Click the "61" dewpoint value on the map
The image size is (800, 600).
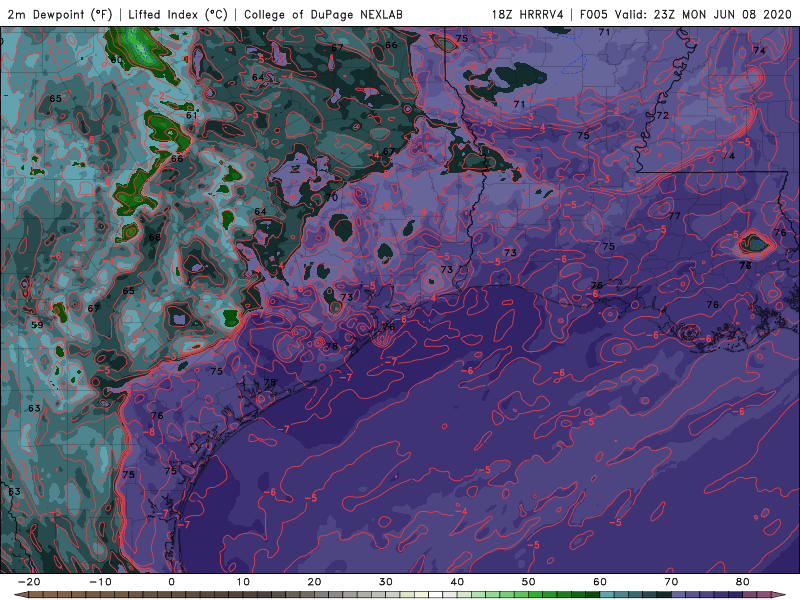pyautogui.click(x=191, y=115)
